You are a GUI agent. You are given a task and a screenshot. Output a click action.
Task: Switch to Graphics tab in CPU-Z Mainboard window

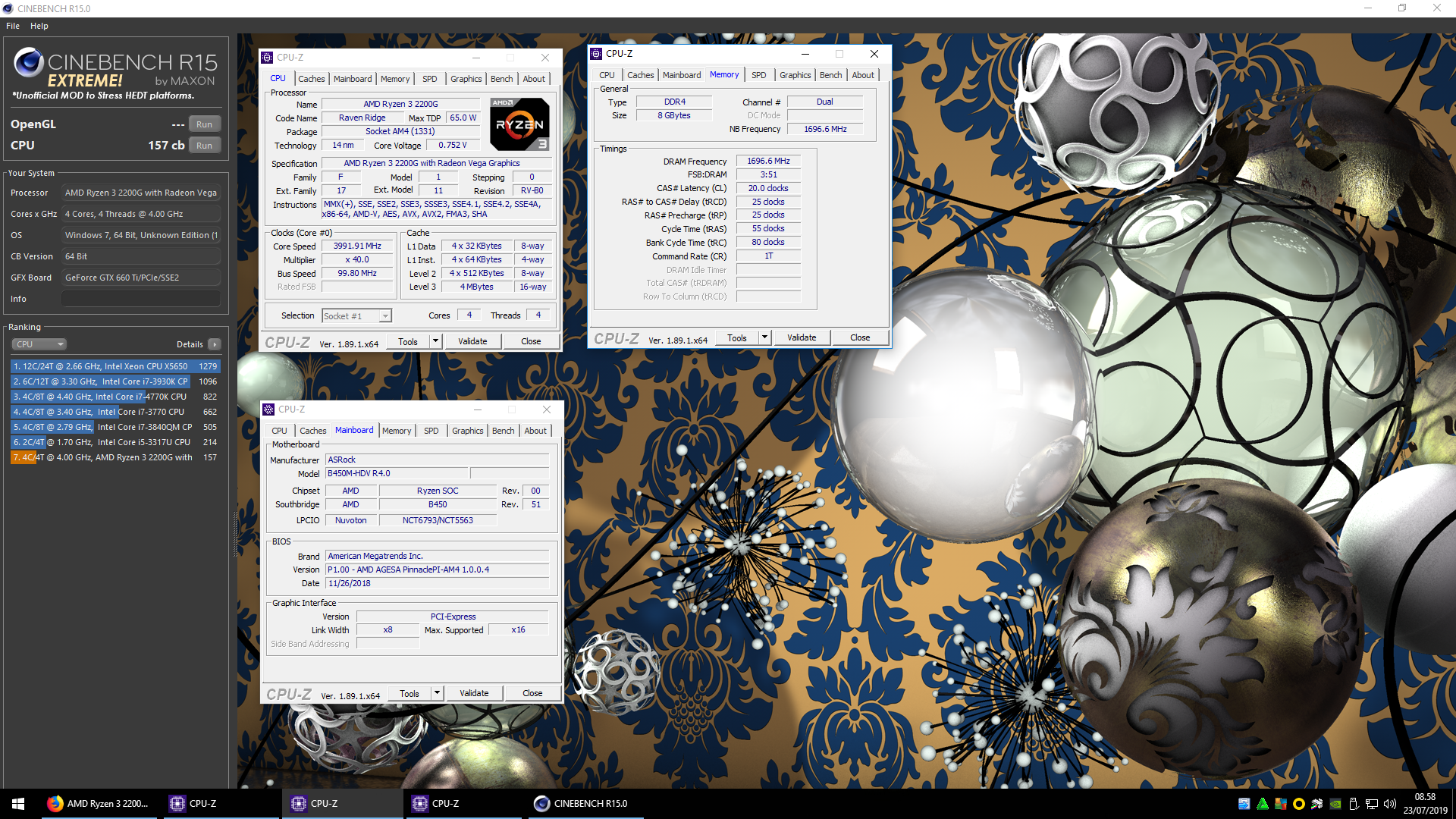[467, 431]
